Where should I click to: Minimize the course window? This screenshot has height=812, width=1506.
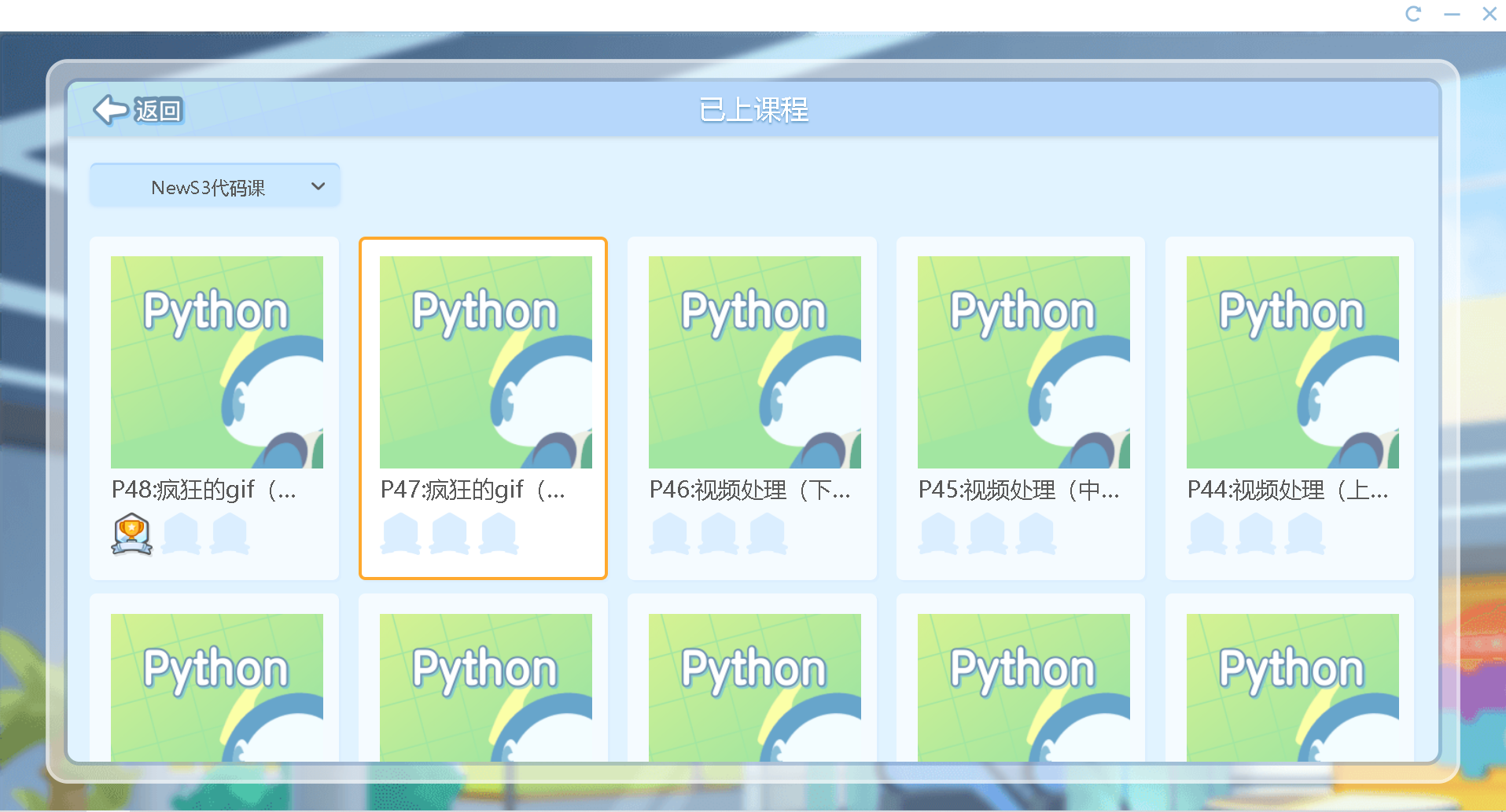point(1452,14)
